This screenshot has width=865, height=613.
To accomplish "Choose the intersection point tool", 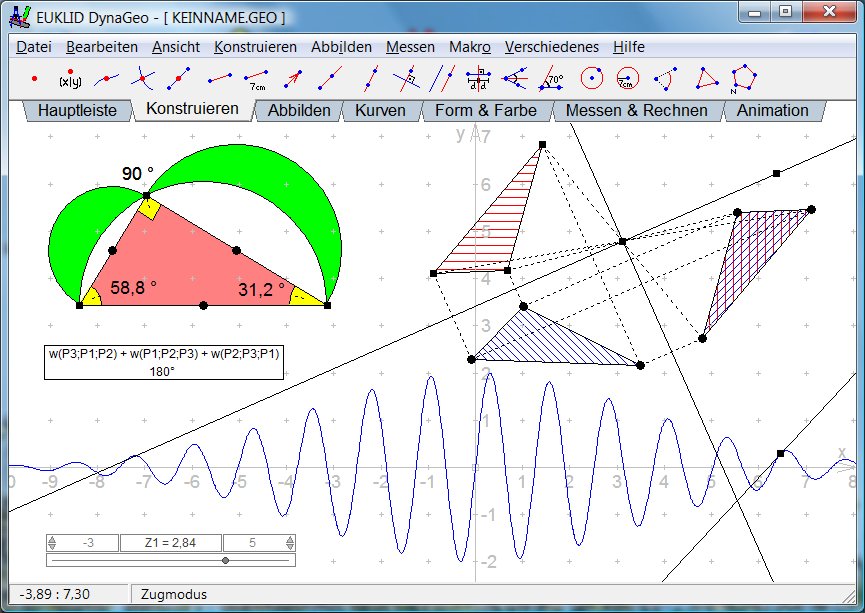I will [144, 77].
